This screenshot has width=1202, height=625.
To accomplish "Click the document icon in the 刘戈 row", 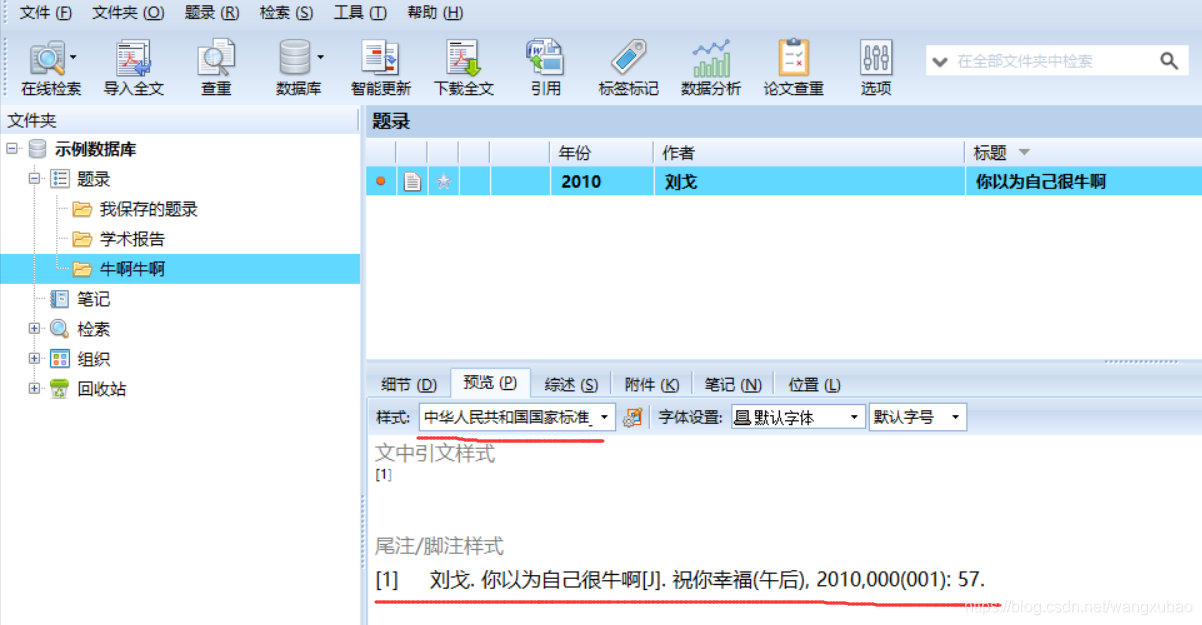I will tap(412, 182).
